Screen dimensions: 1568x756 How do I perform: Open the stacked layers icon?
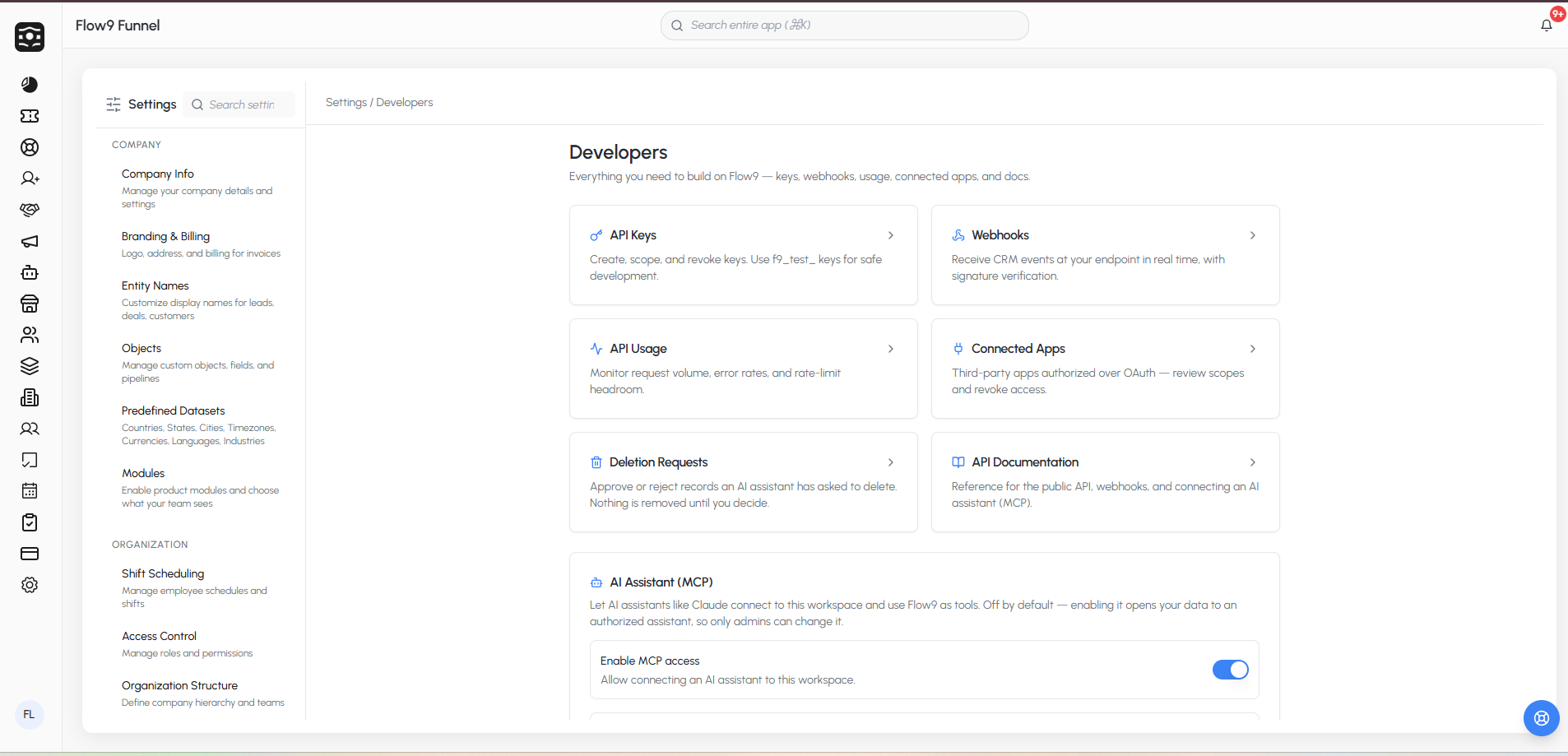[30, 366]
